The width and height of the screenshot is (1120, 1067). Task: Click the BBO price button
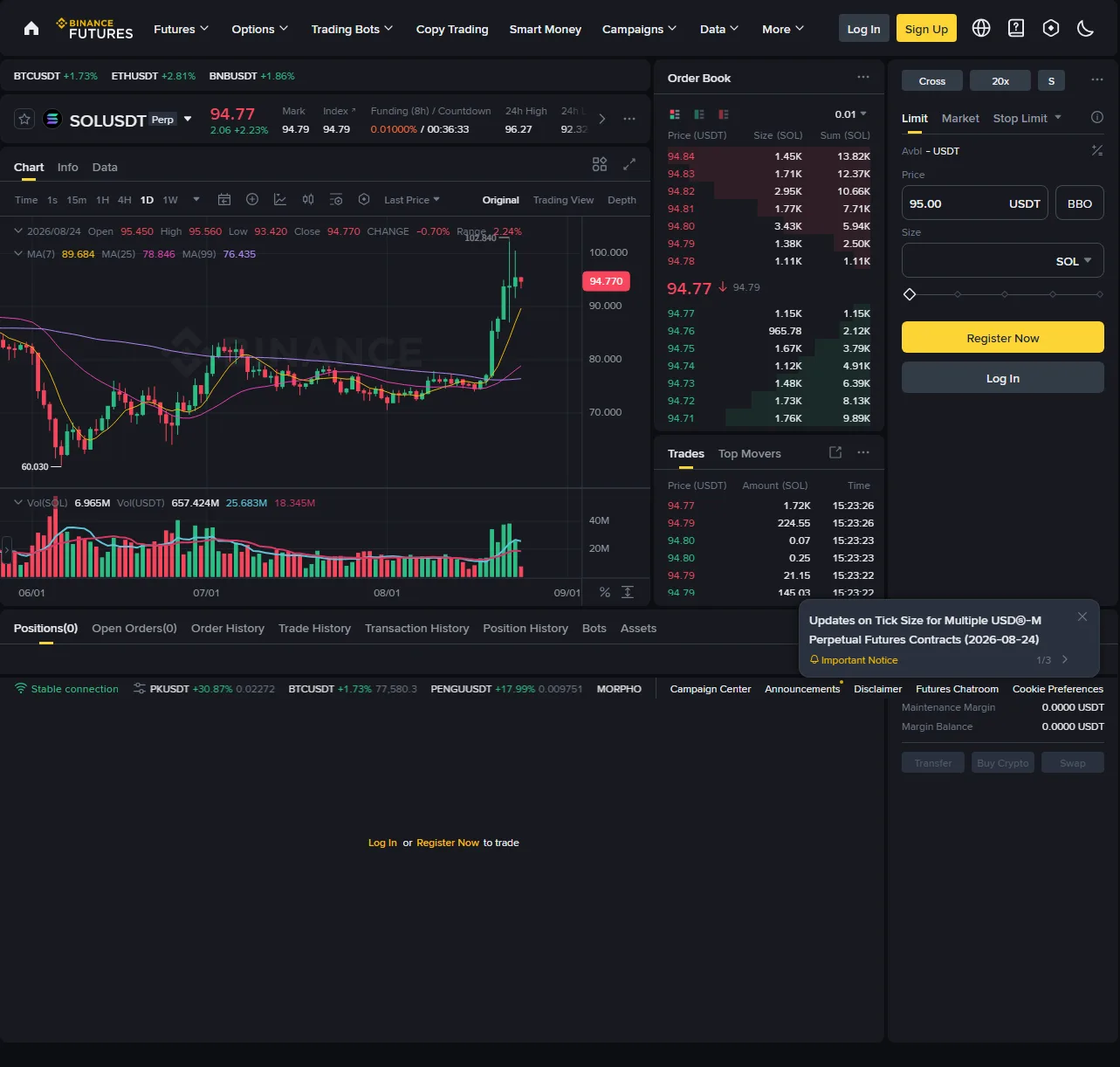[x=1080, y=203]
